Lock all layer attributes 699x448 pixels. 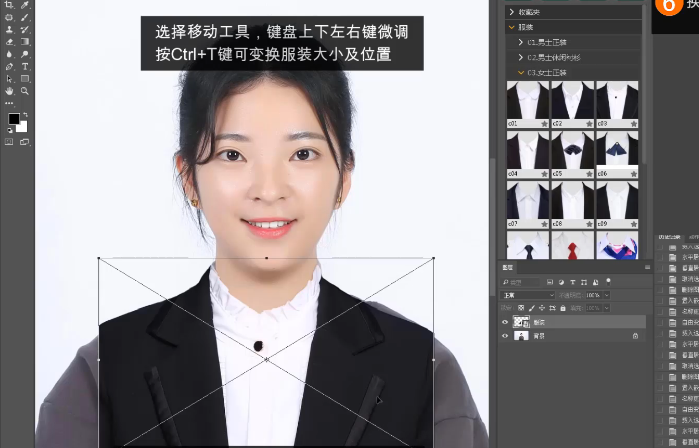point(563,308)
